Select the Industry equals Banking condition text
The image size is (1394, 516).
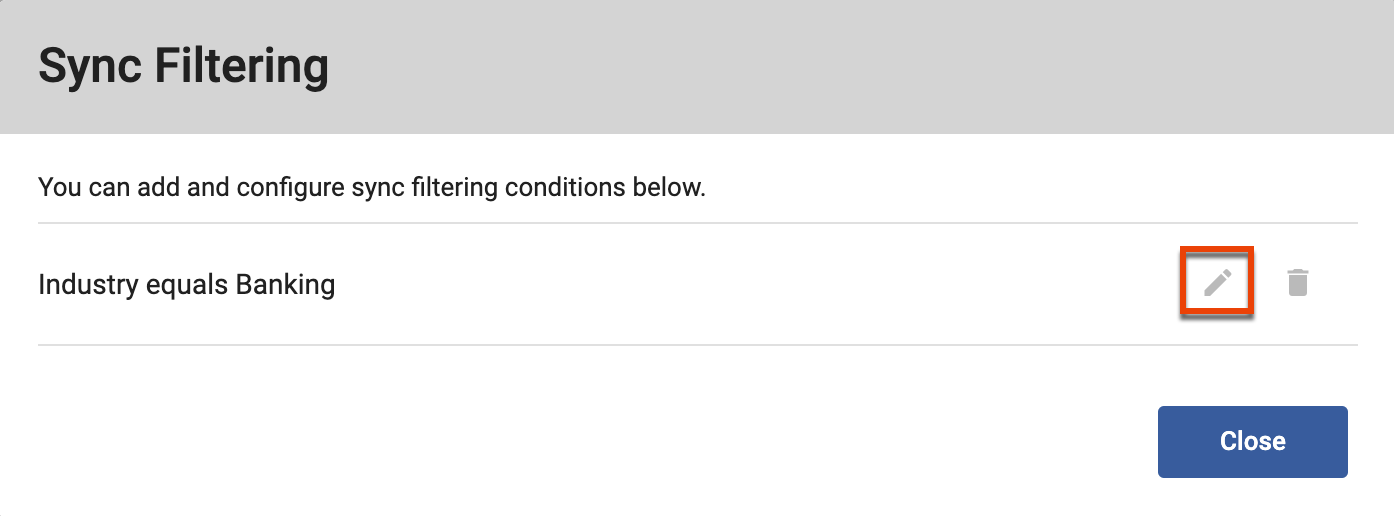coord(186,285)
